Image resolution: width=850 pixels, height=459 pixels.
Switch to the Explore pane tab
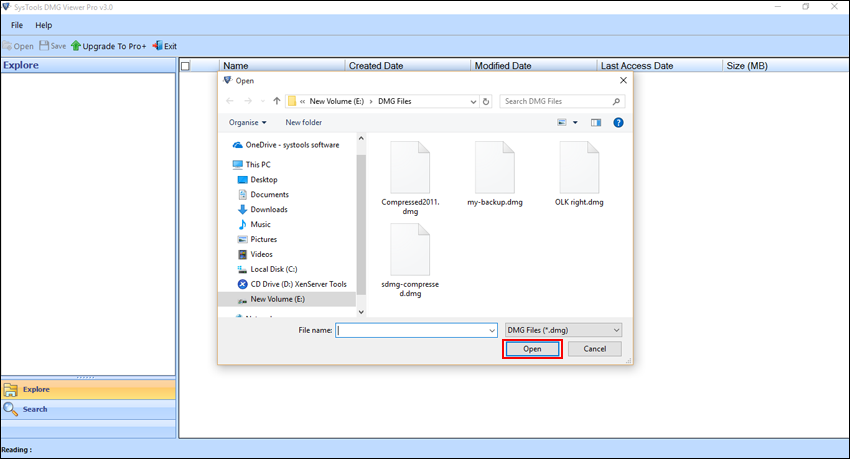pos(88,389)
